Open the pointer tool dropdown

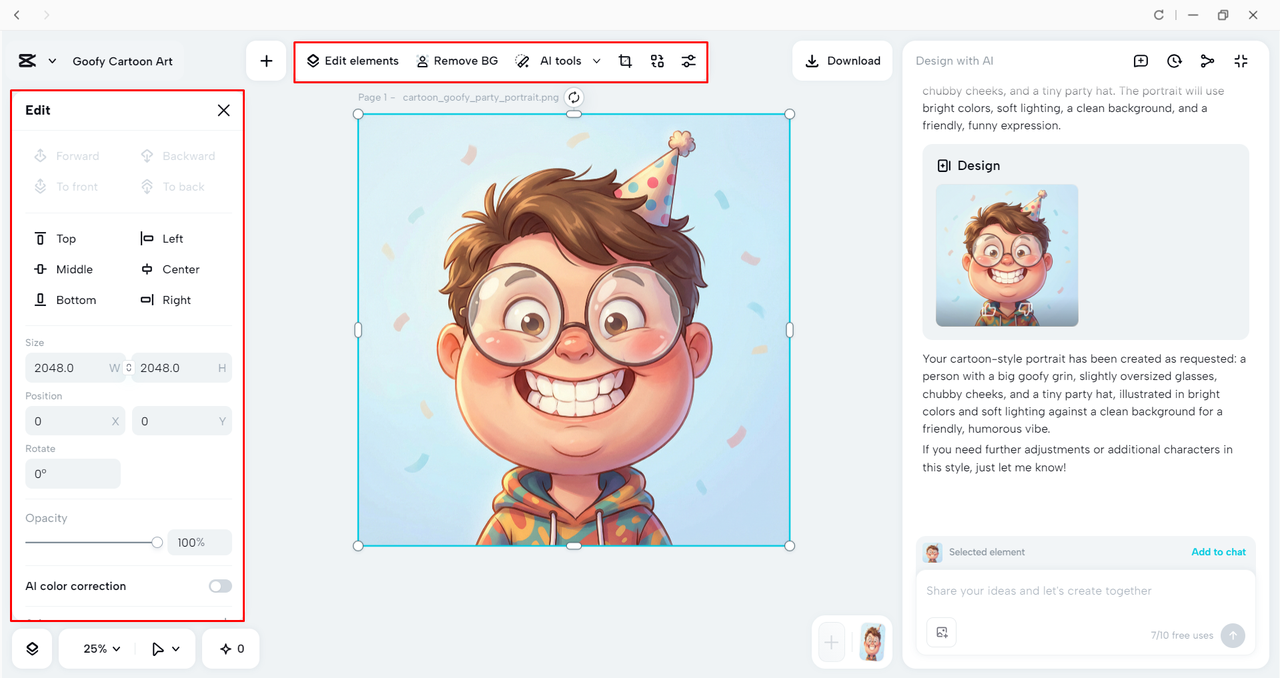tap(166, 648)
